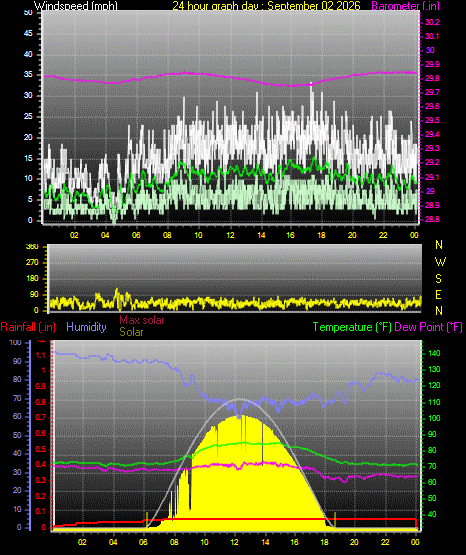The width and height of the screenshot is (466, 555).
Task: Click the 180 wind direction scale value
Action: (x=32, y=279)
